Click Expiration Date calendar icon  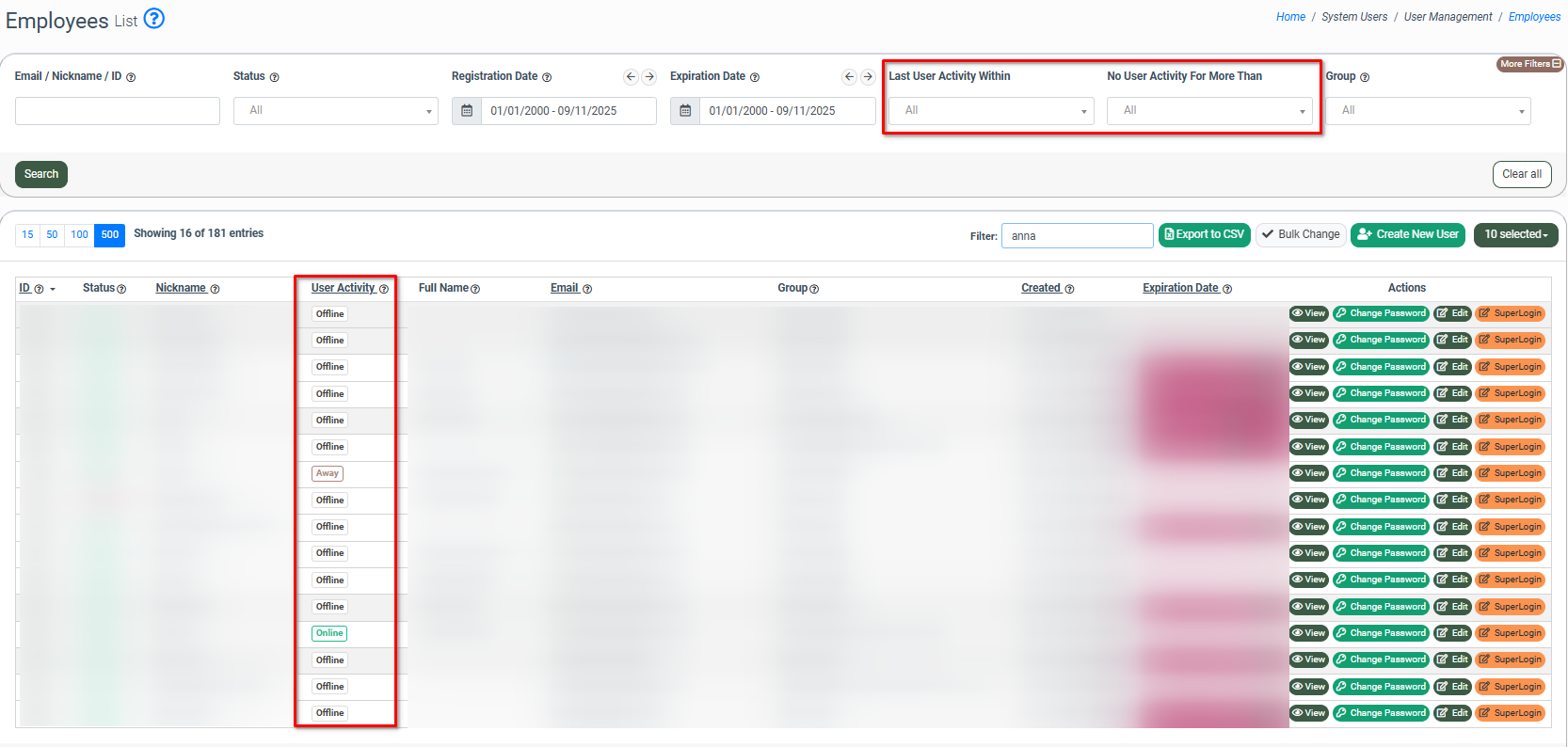[685, 111]
